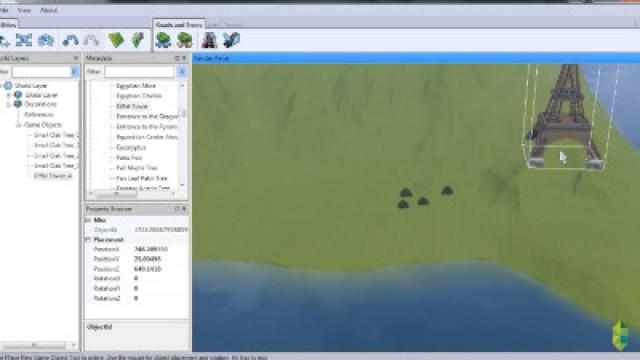Click Metadata list scroll up arrow
This screenshot has width=640, height=360.
click(x=182, y=86)
